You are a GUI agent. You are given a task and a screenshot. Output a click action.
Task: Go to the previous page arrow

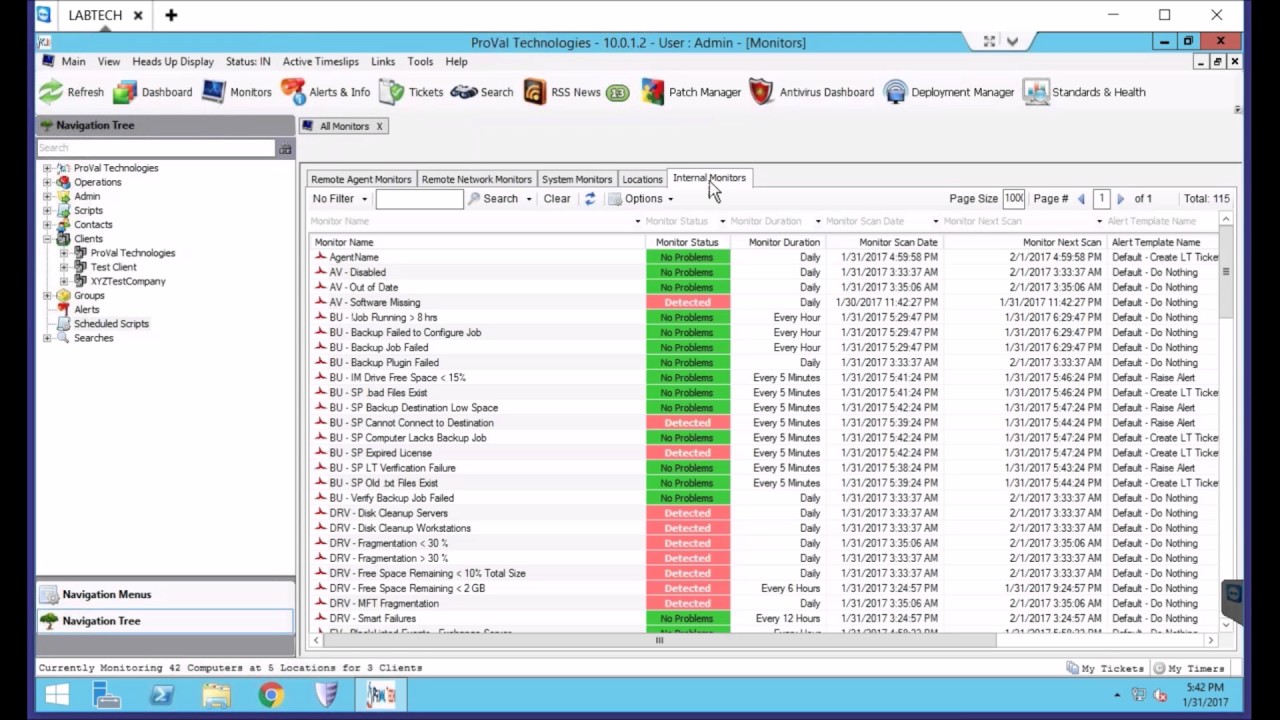tap(1081, 199)
